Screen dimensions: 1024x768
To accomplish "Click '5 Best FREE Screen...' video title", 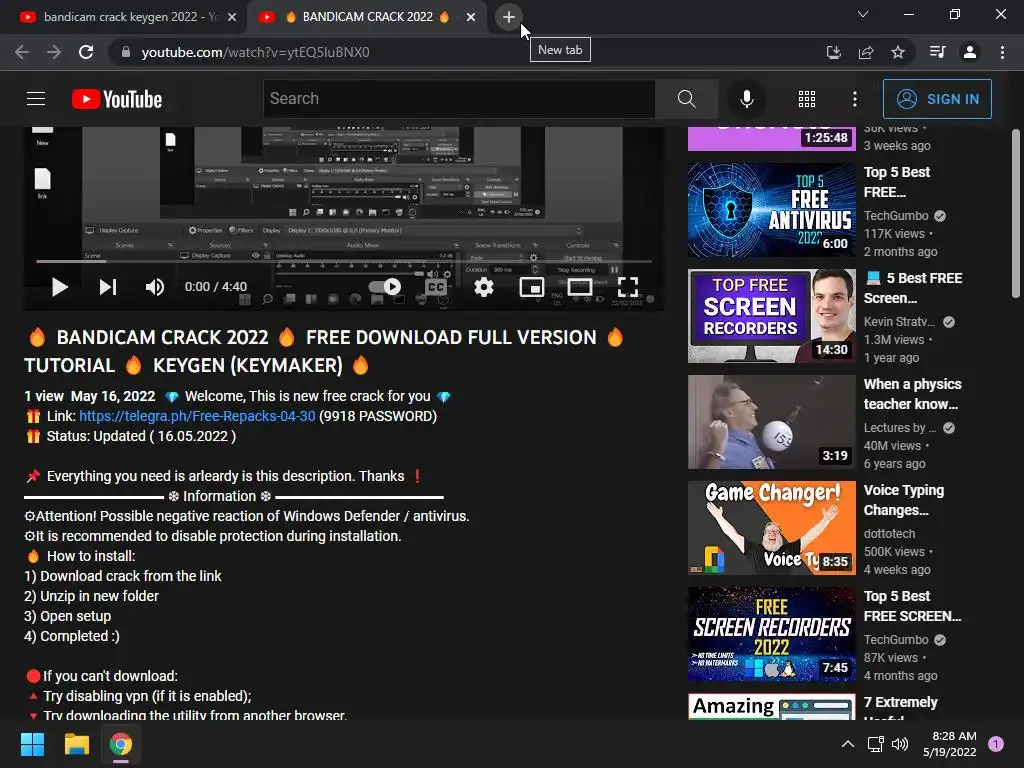I will (x=913, y=288).
